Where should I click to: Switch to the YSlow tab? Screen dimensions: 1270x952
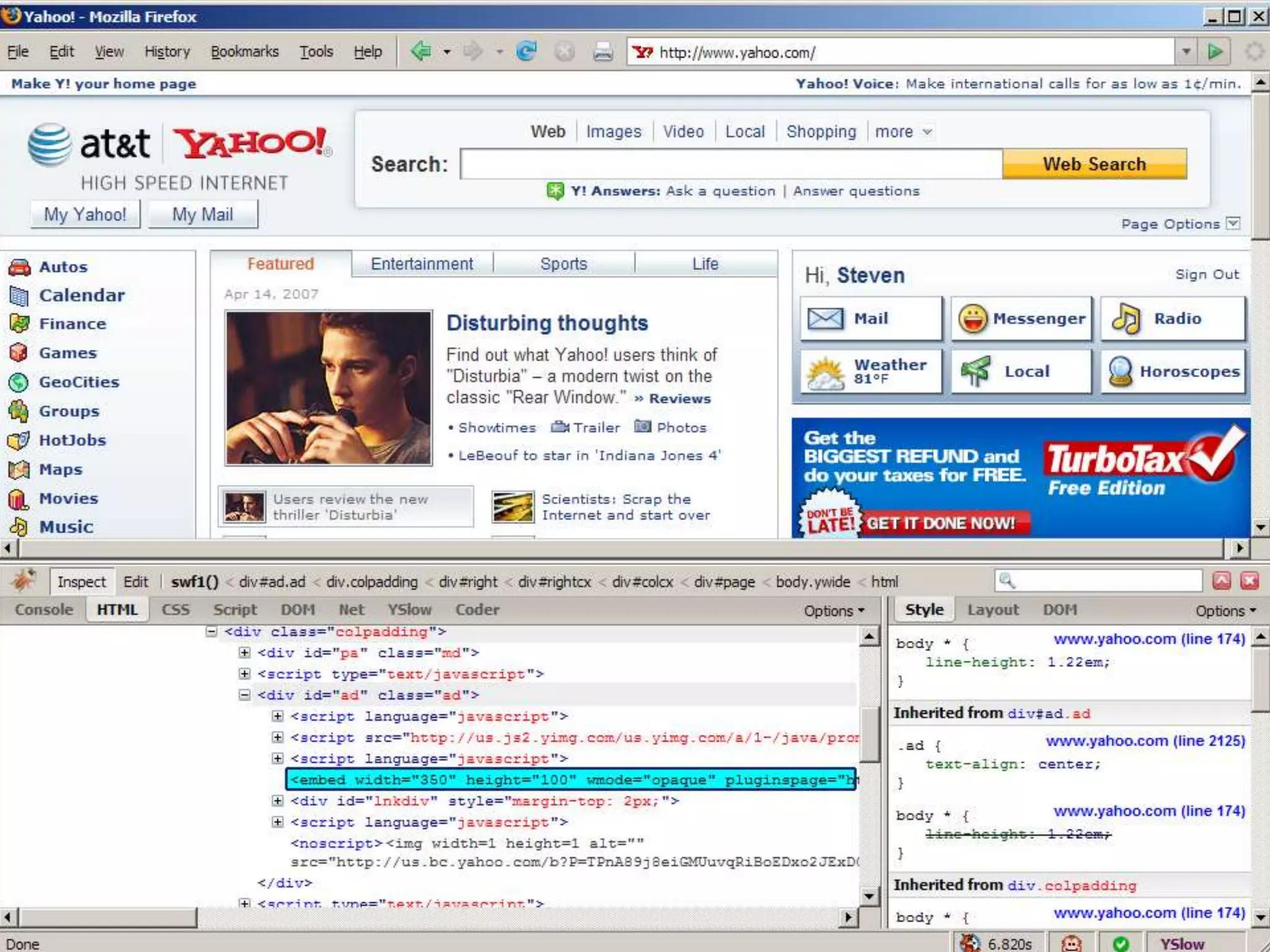click(x=409, y=610)
